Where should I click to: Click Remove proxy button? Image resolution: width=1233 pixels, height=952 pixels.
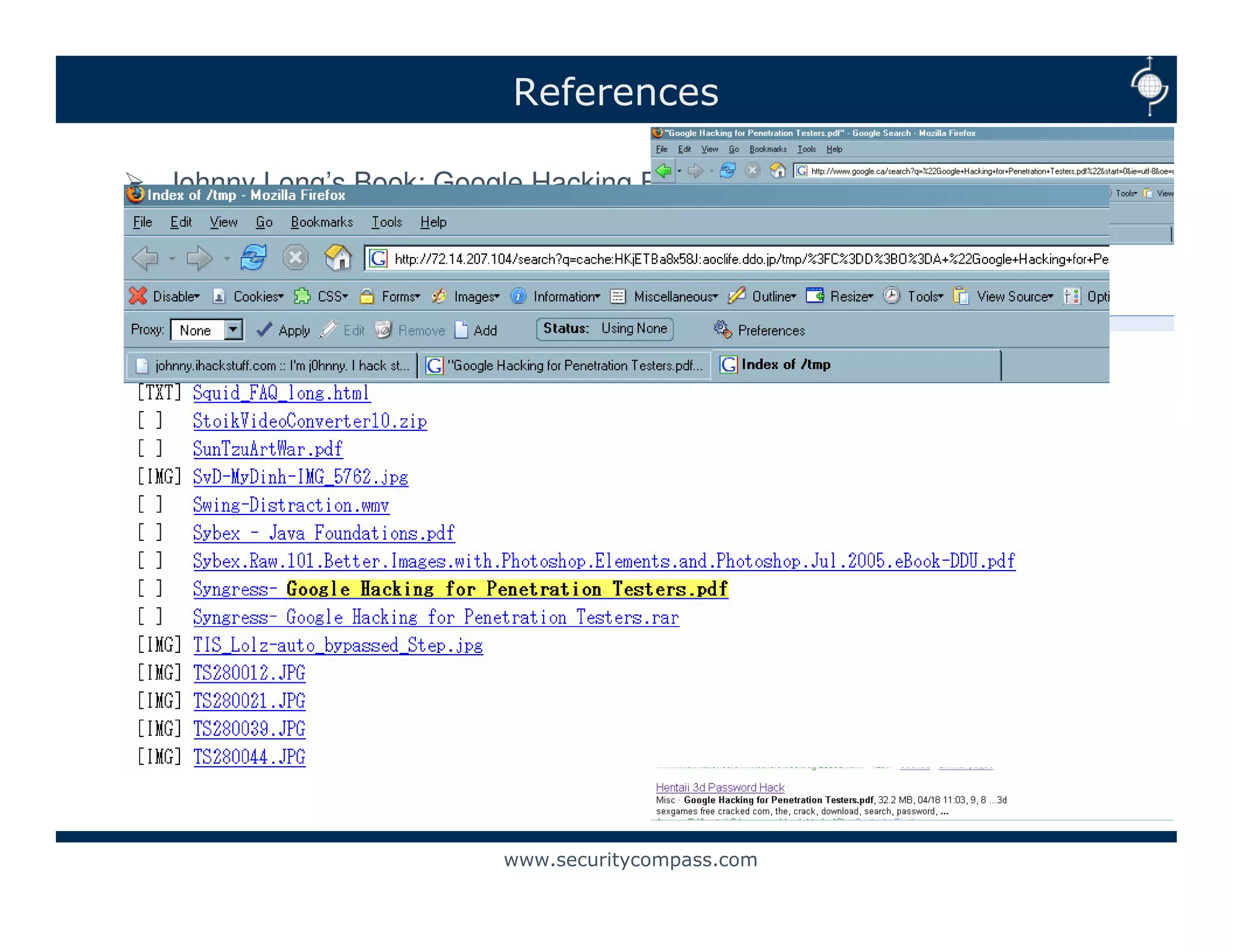tap(409, 330)
